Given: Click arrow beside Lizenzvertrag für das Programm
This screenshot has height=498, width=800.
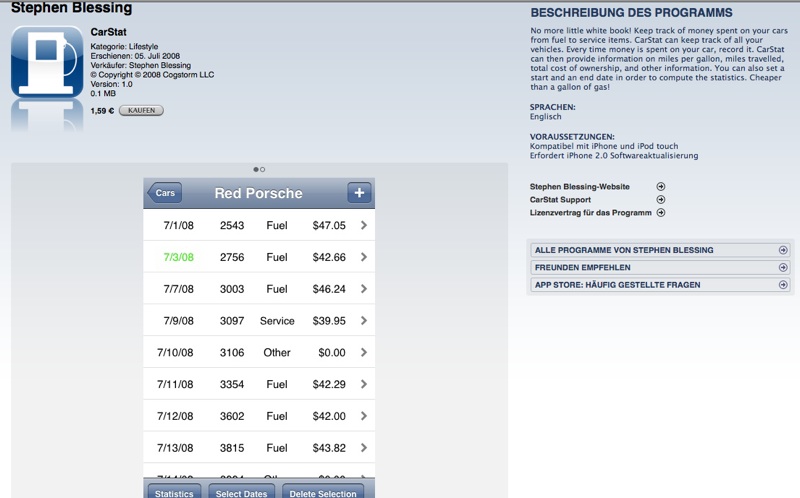Looking at the screenshot, I should [660, 213].
